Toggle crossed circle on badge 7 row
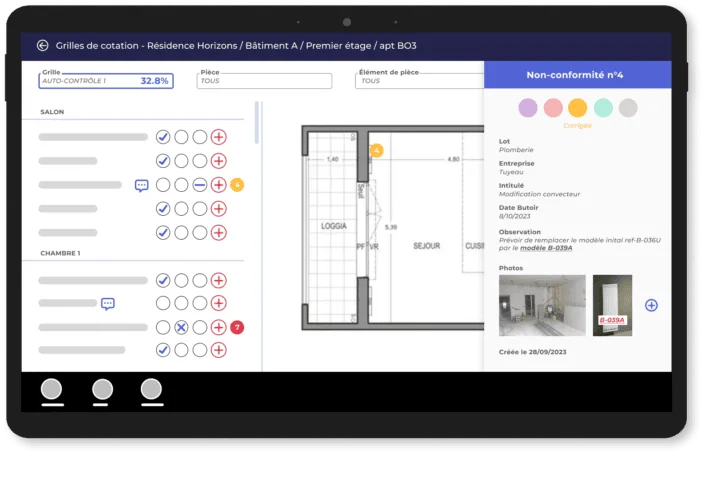Viewport: 704px width, 500px height. coord(181,327)
